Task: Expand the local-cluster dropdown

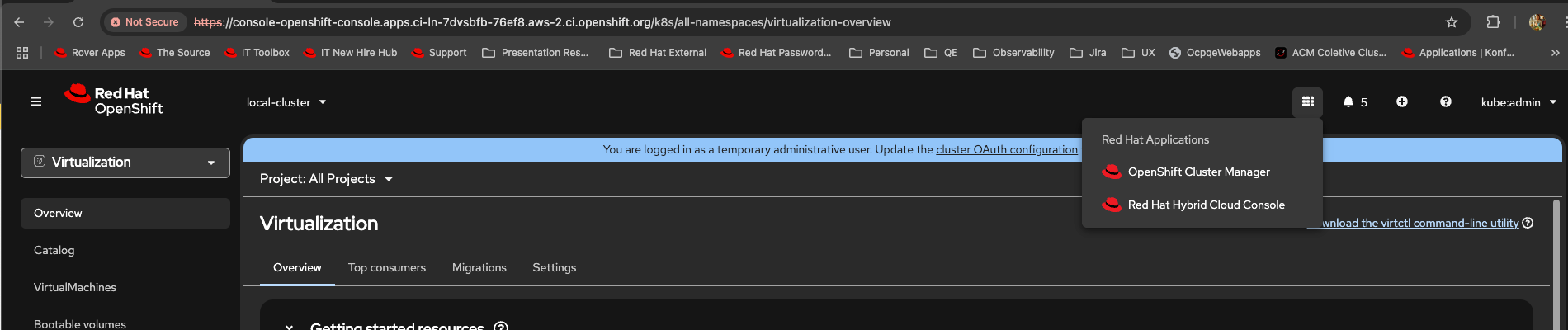Action: [x=286, y=102]
